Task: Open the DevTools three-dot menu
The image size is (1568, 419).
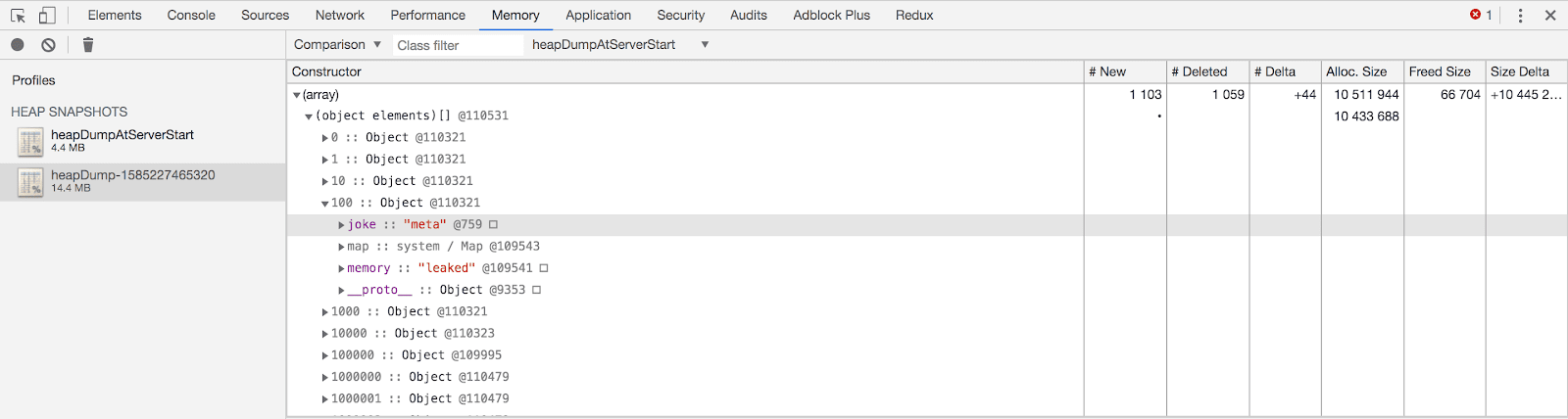Action: click(1520, 16)
